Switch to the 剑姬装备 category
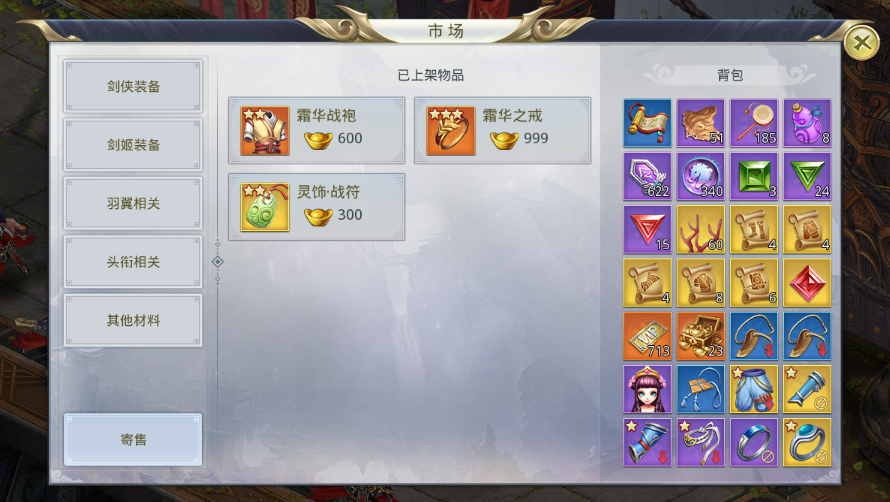The image size is (890, 502). point(133,145)
